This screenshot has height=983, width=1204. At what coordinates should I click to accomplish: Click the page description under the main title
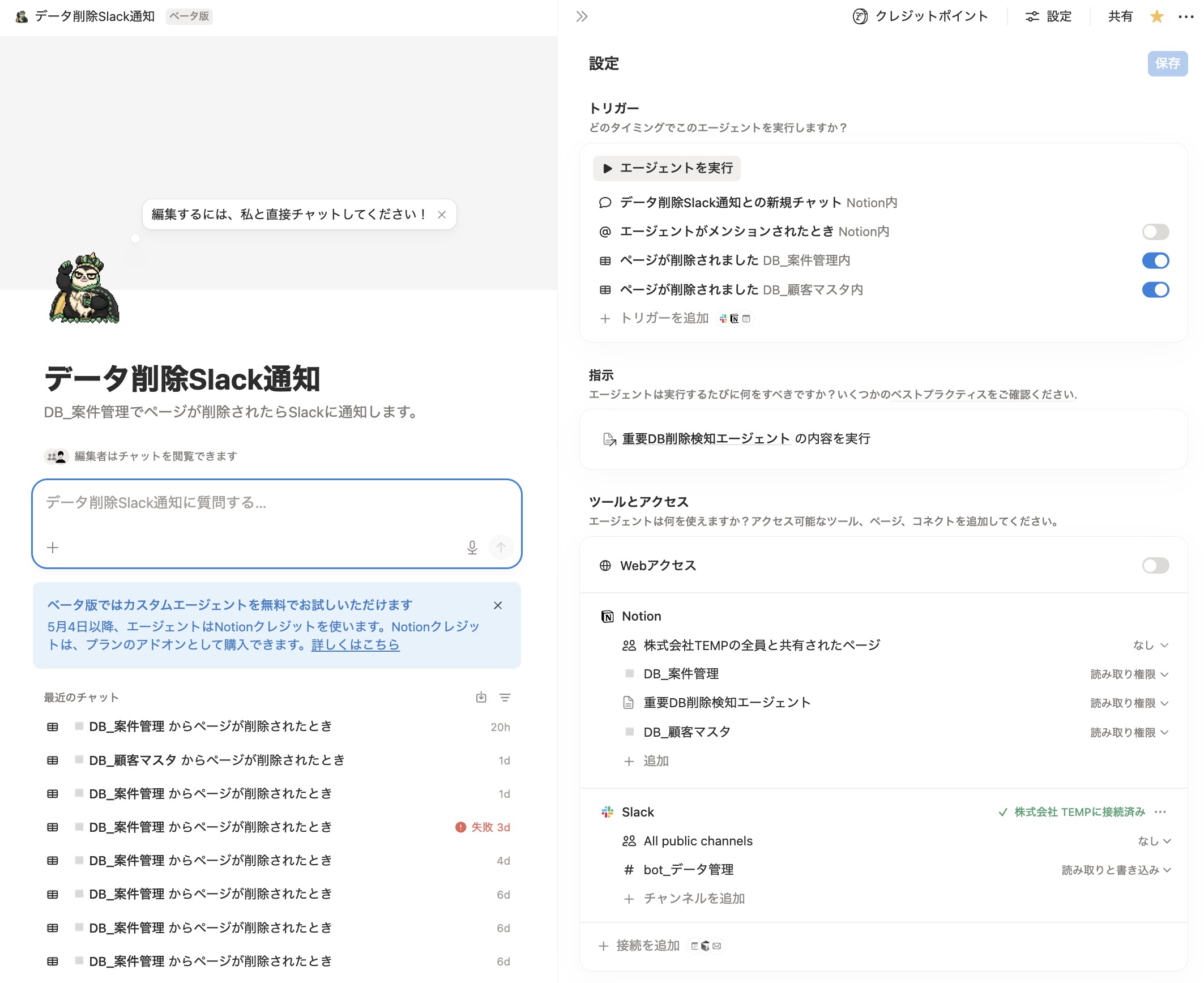[232, 412]
